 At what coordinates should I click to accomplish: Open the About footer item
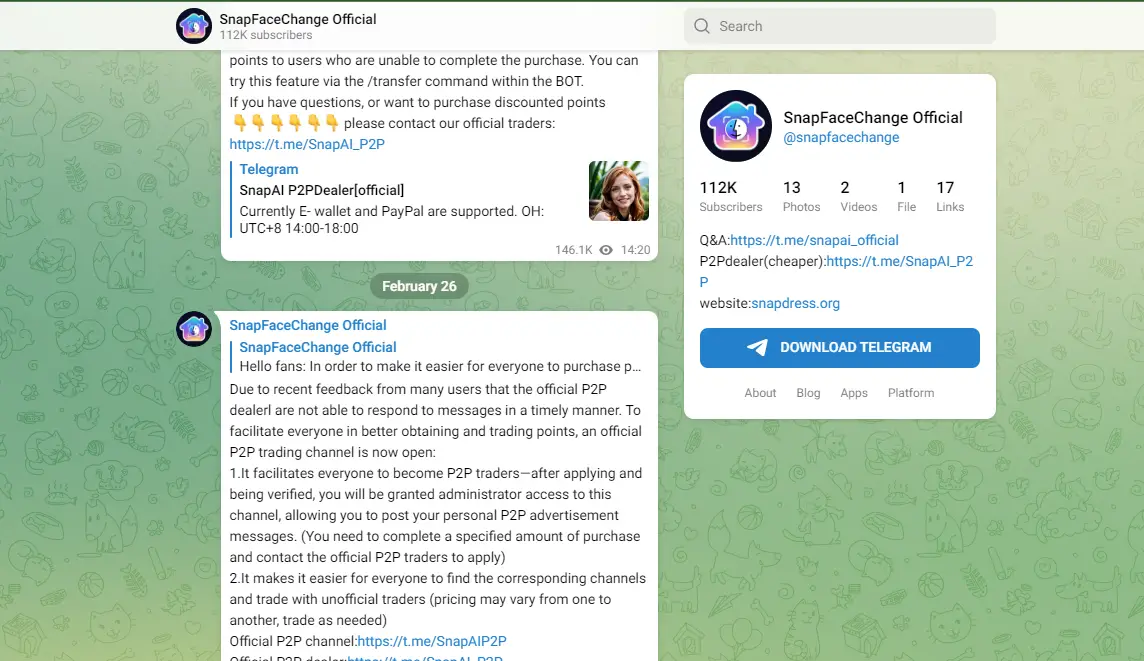point(760,393)
